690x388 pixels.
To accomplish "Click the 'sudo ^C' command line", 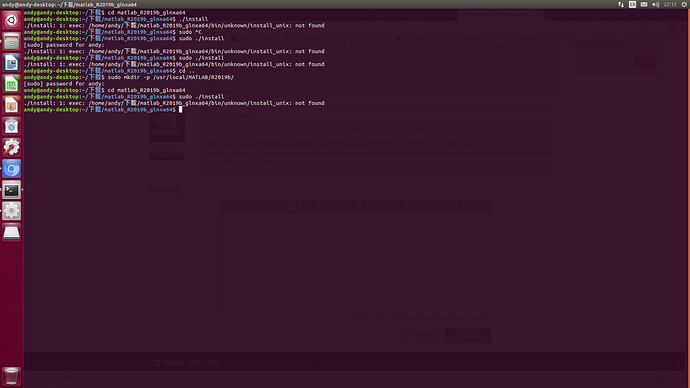I will pyautogui.click(x=113, y=32).
